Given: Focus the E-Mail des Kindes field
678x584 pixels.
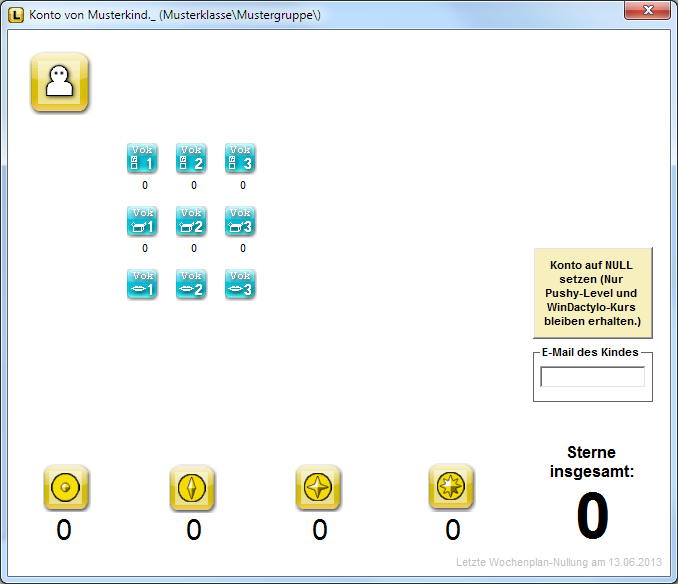Looking at the screenshot, I should 592,377.
